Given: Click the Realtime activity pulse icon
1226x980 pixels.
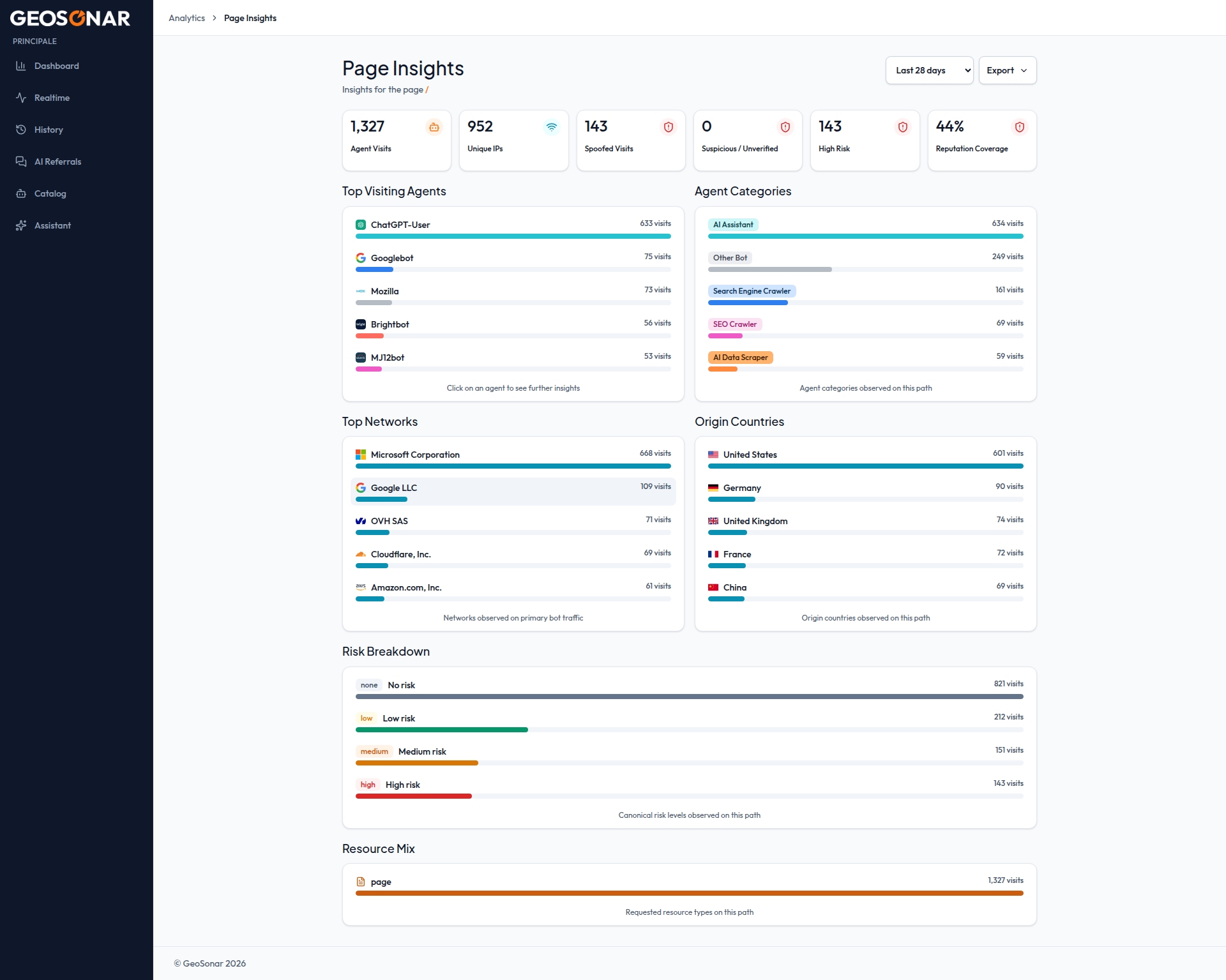Looking at the screenshot, I should coord(21,98).
